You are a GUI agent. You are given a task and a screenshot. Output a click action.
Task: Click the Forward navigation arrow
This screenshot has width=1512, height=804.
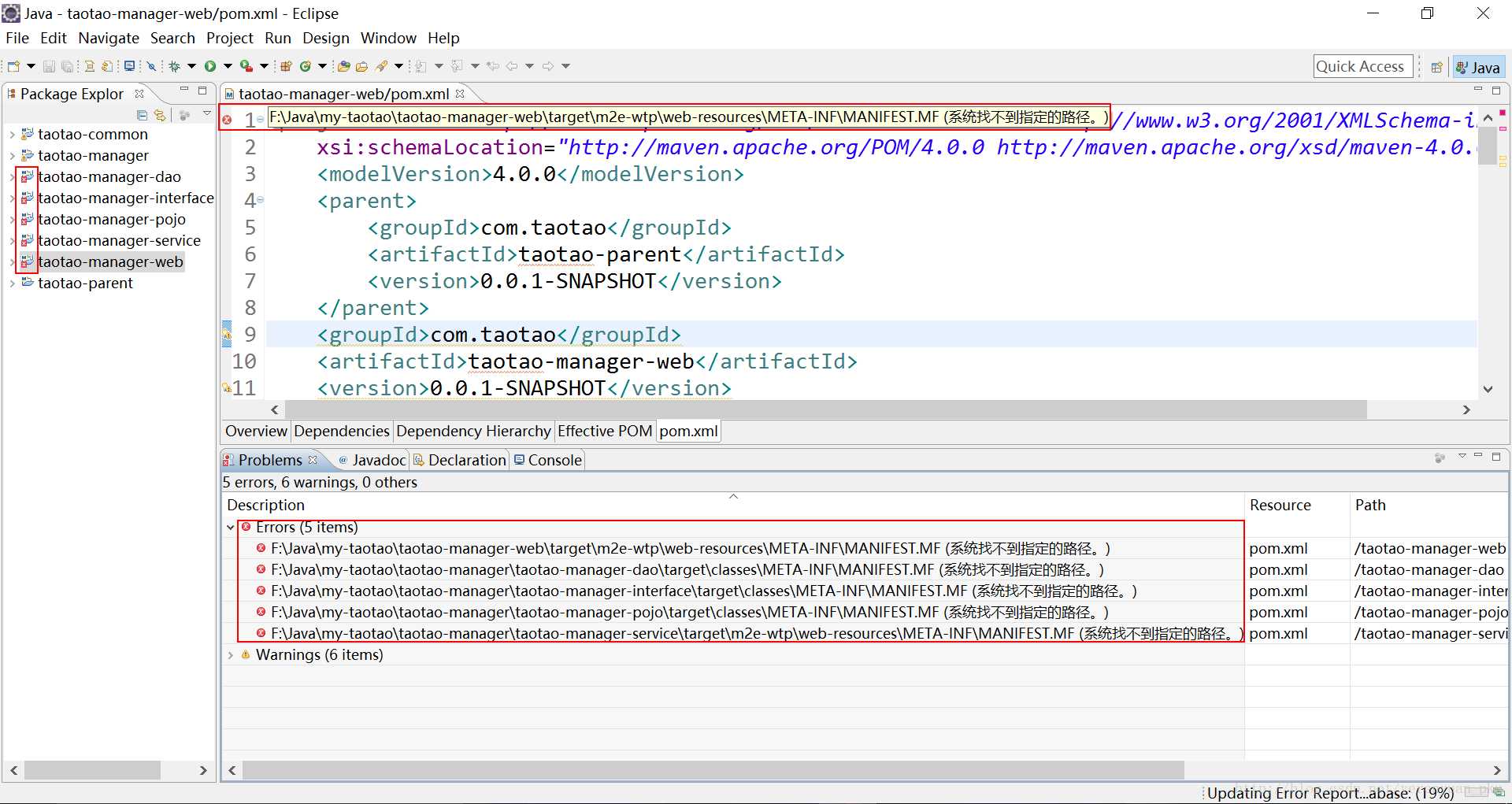click(548, 66)
